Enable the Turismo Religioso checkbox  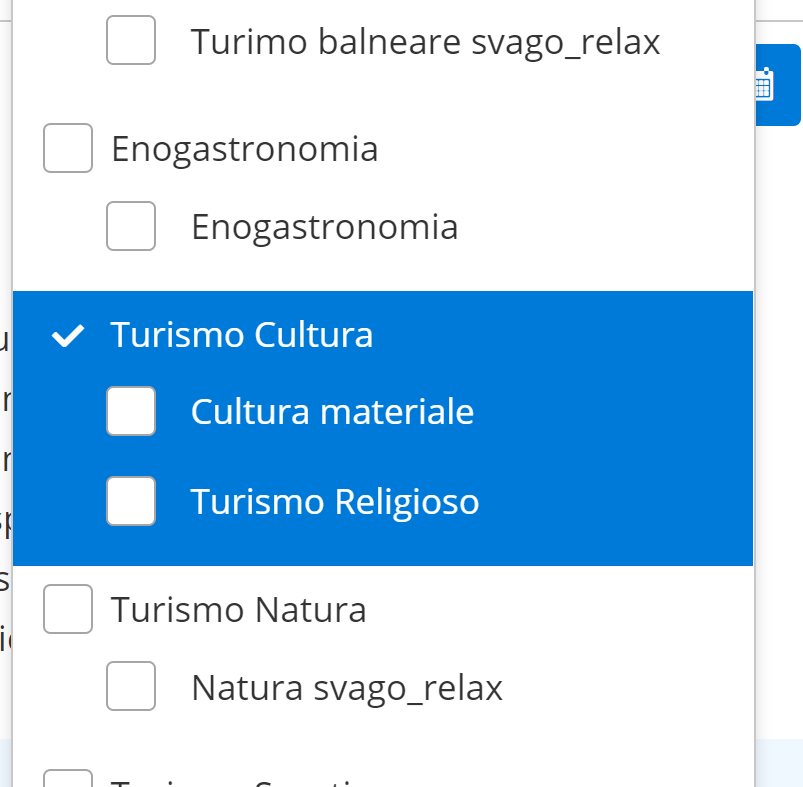pos(131,501)
